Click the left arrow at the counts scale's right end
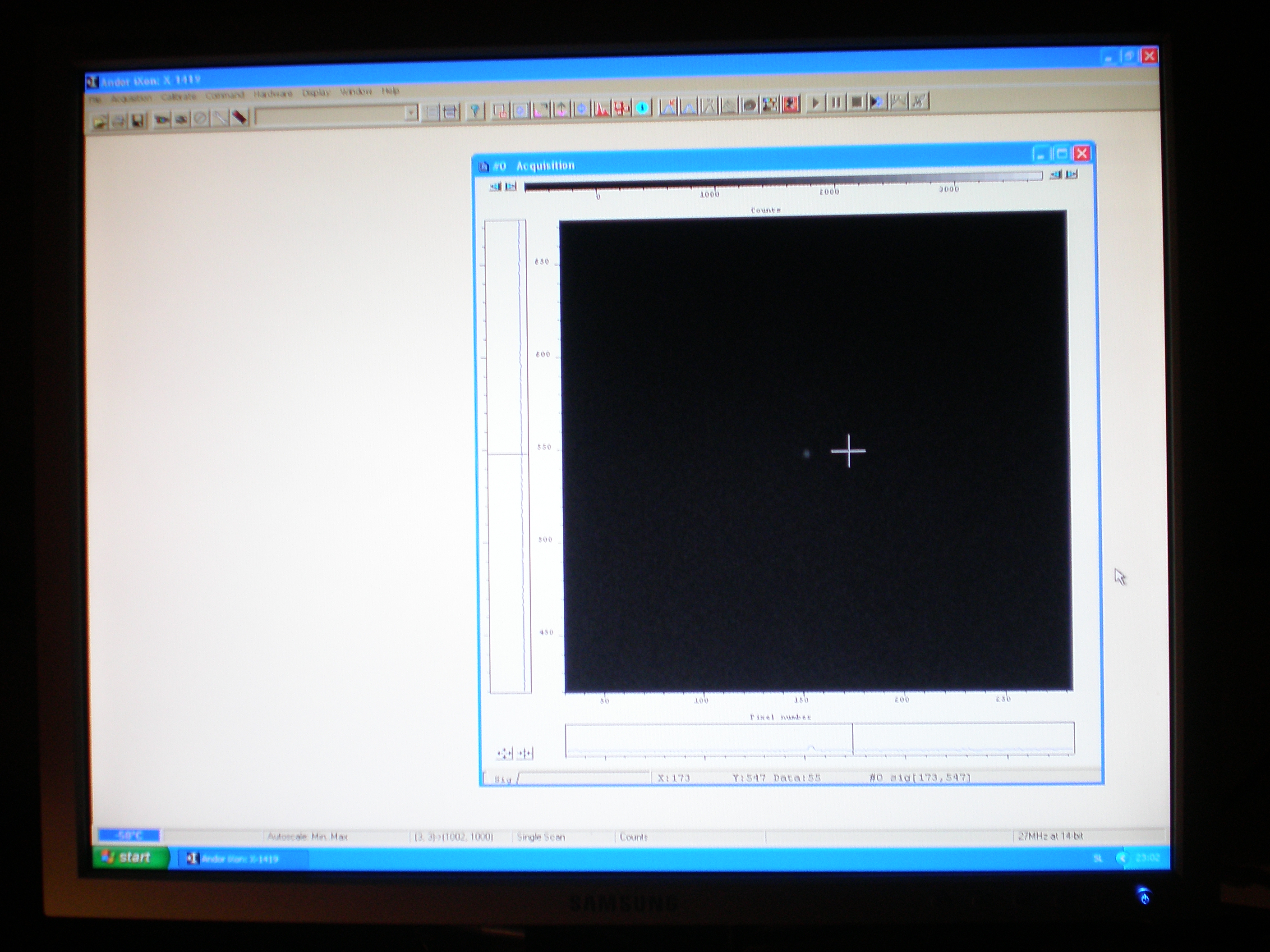1270x952 pixels. [x=1055, y=174]
